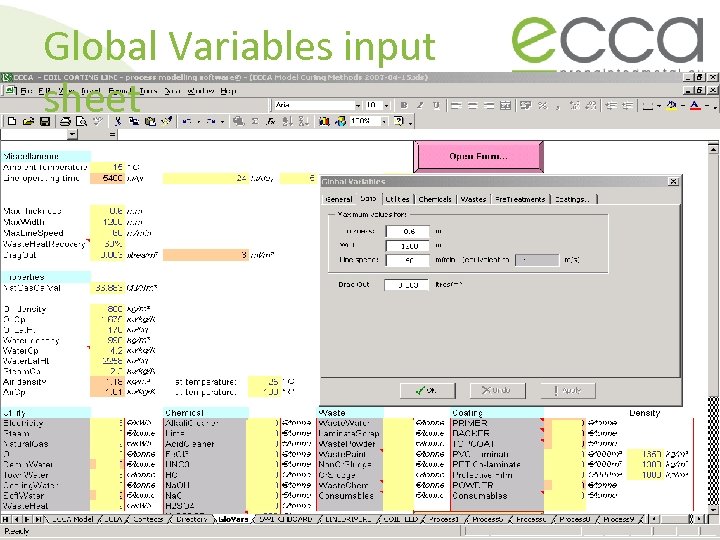Switch to Chemicals tab in Global Variables
This screenshot has width=720, height=540.
[x=434, y=199]
